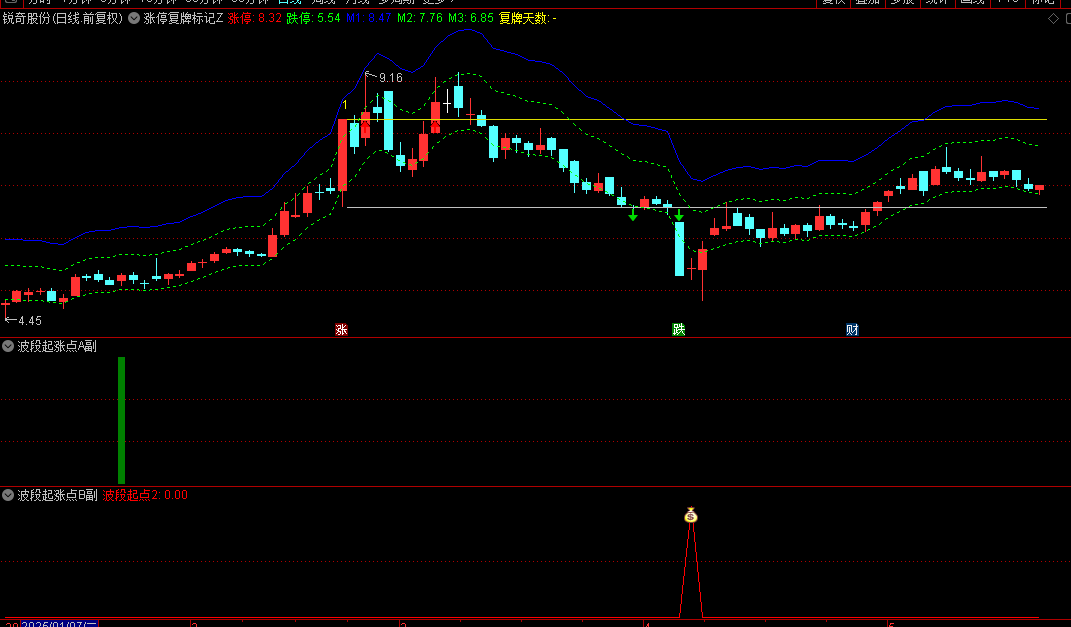This screenshot has width=1071, height=627.
Task: Click the 涨停复牌标记Z indicator name
Action: coord(183,18)
